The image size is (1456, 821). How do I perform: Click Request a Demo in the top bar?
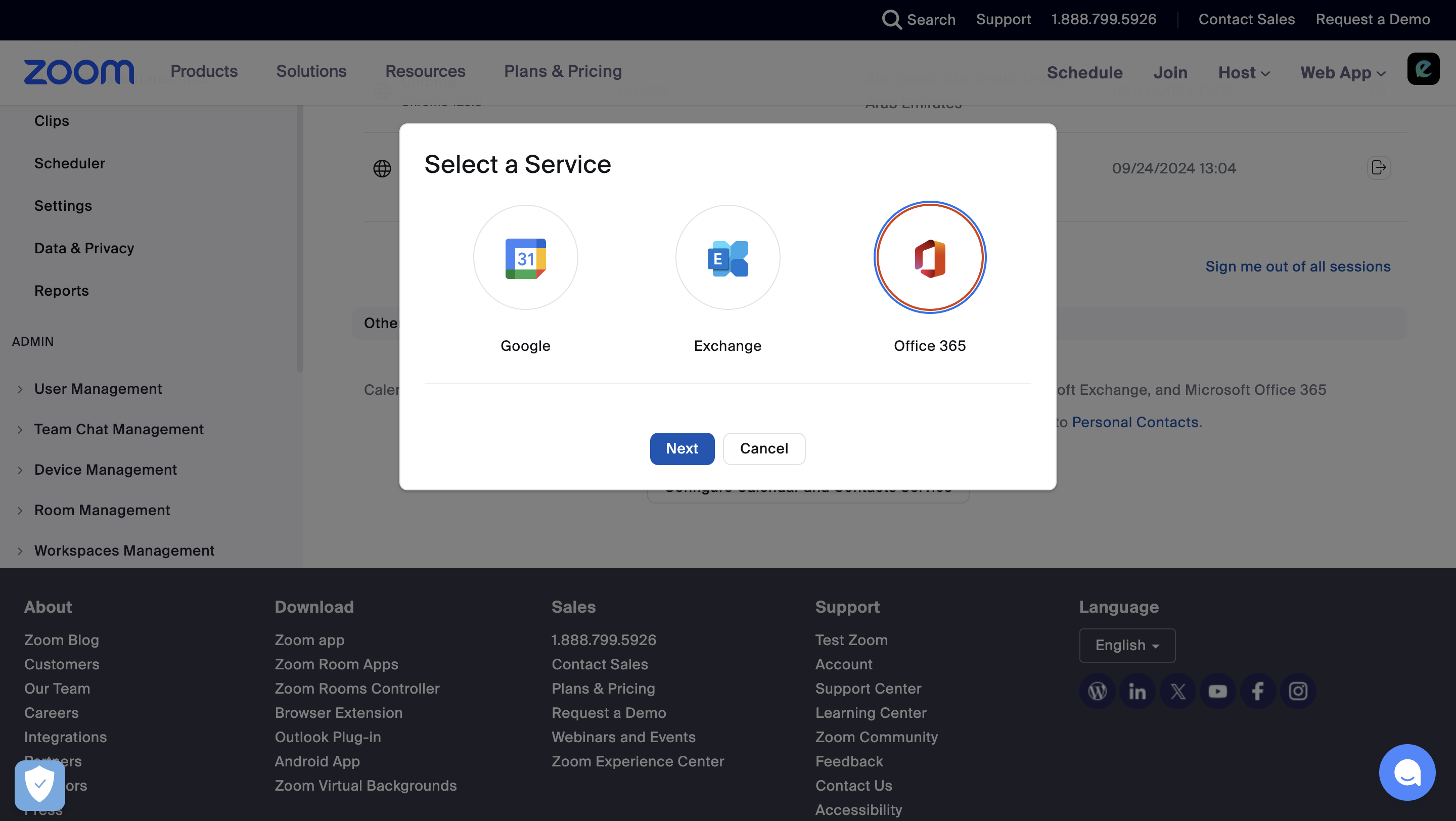tap(1373, 19)
